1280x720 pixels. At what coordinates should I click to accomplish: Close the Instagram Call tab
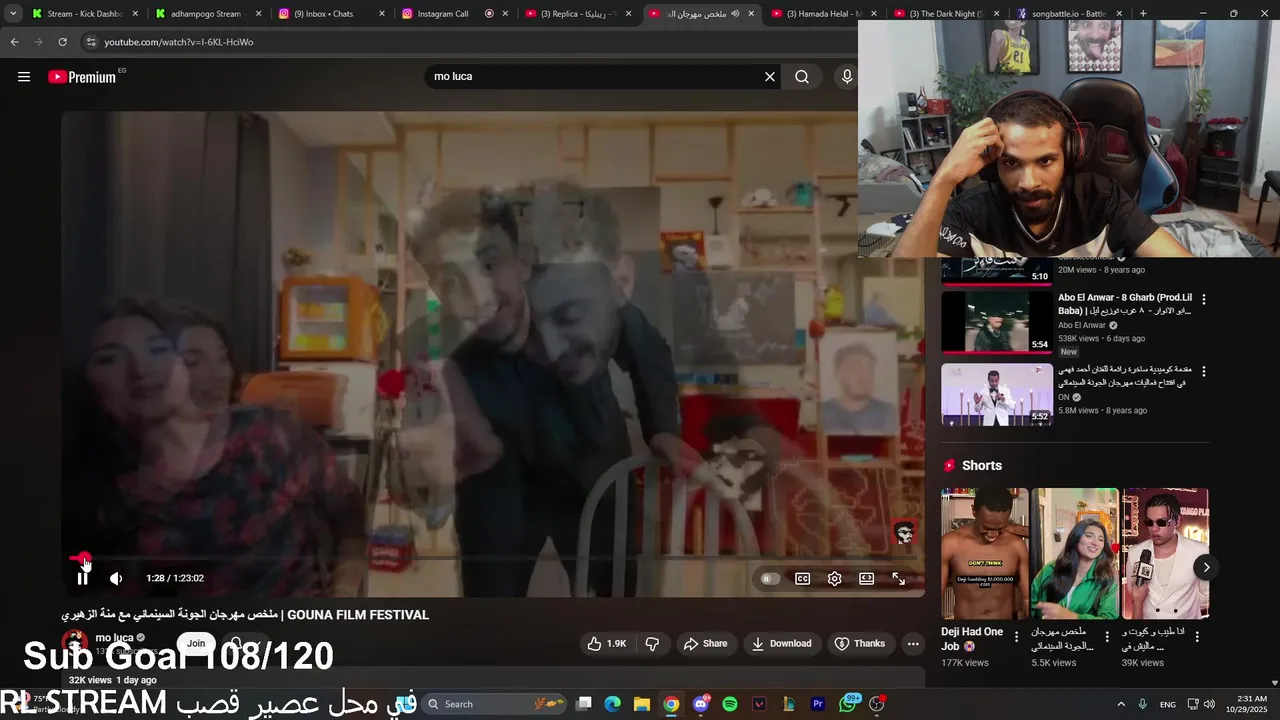[506, 14]
